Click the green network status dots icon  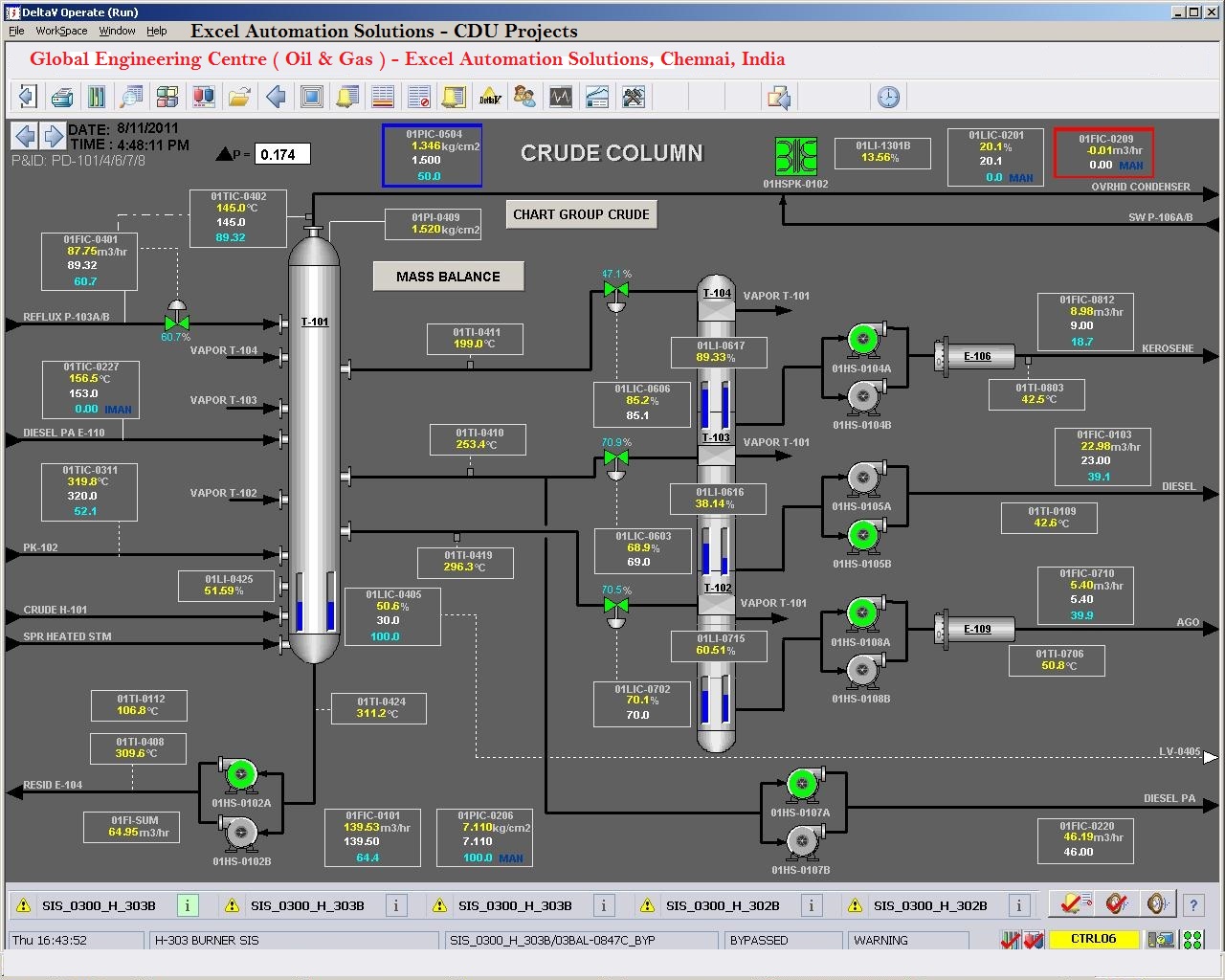coord(1192,940)
